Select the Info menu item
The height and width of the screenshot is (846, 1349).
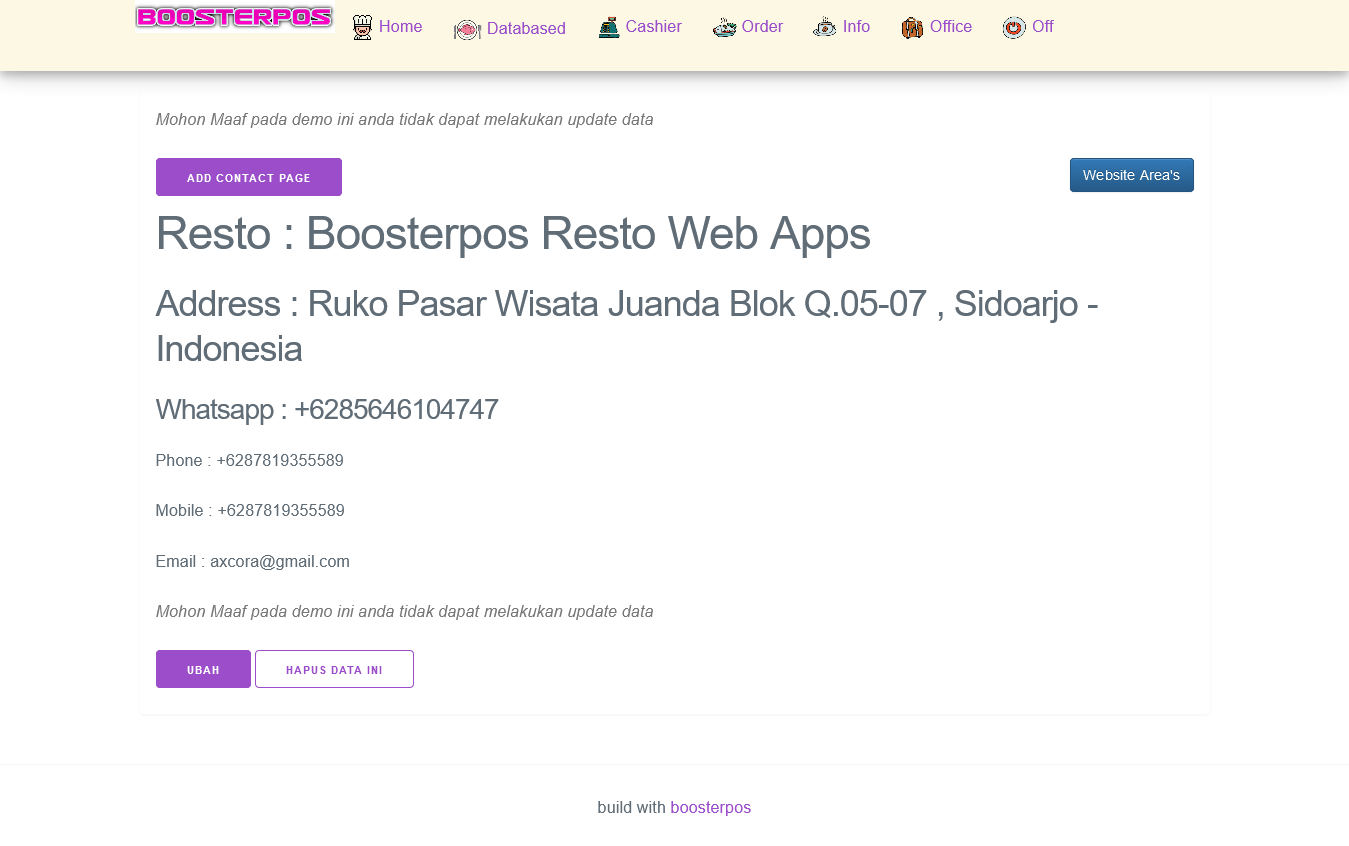pos(856,27)
